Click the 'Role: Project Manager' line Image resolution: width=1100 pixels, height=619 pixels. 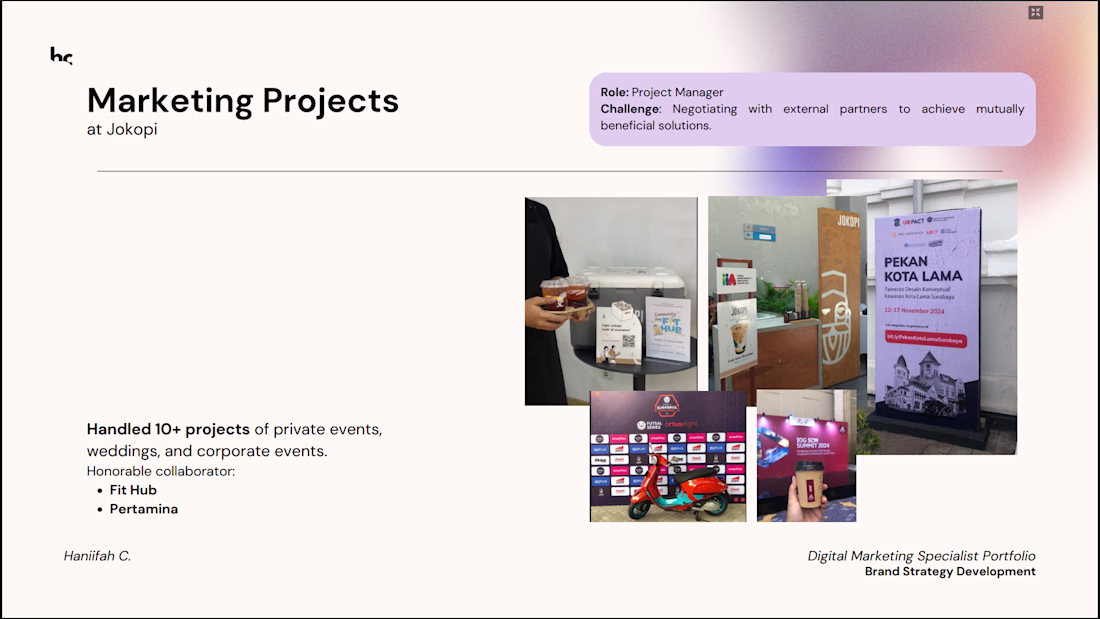coord(662,92)
